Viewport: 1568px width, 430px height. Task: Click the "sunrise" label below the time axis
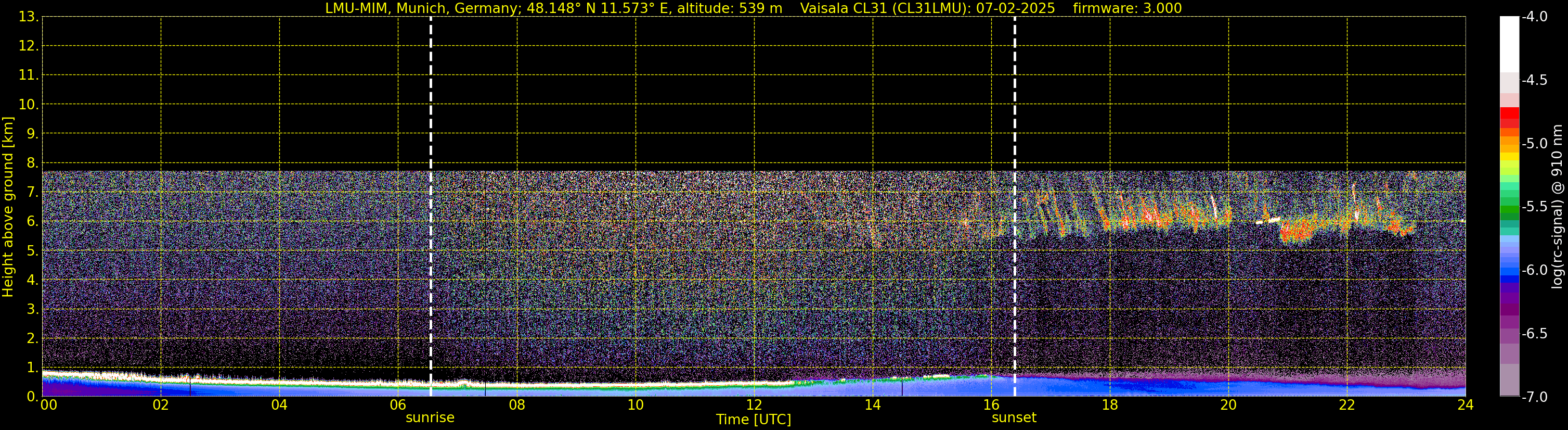tap(430, 418)
